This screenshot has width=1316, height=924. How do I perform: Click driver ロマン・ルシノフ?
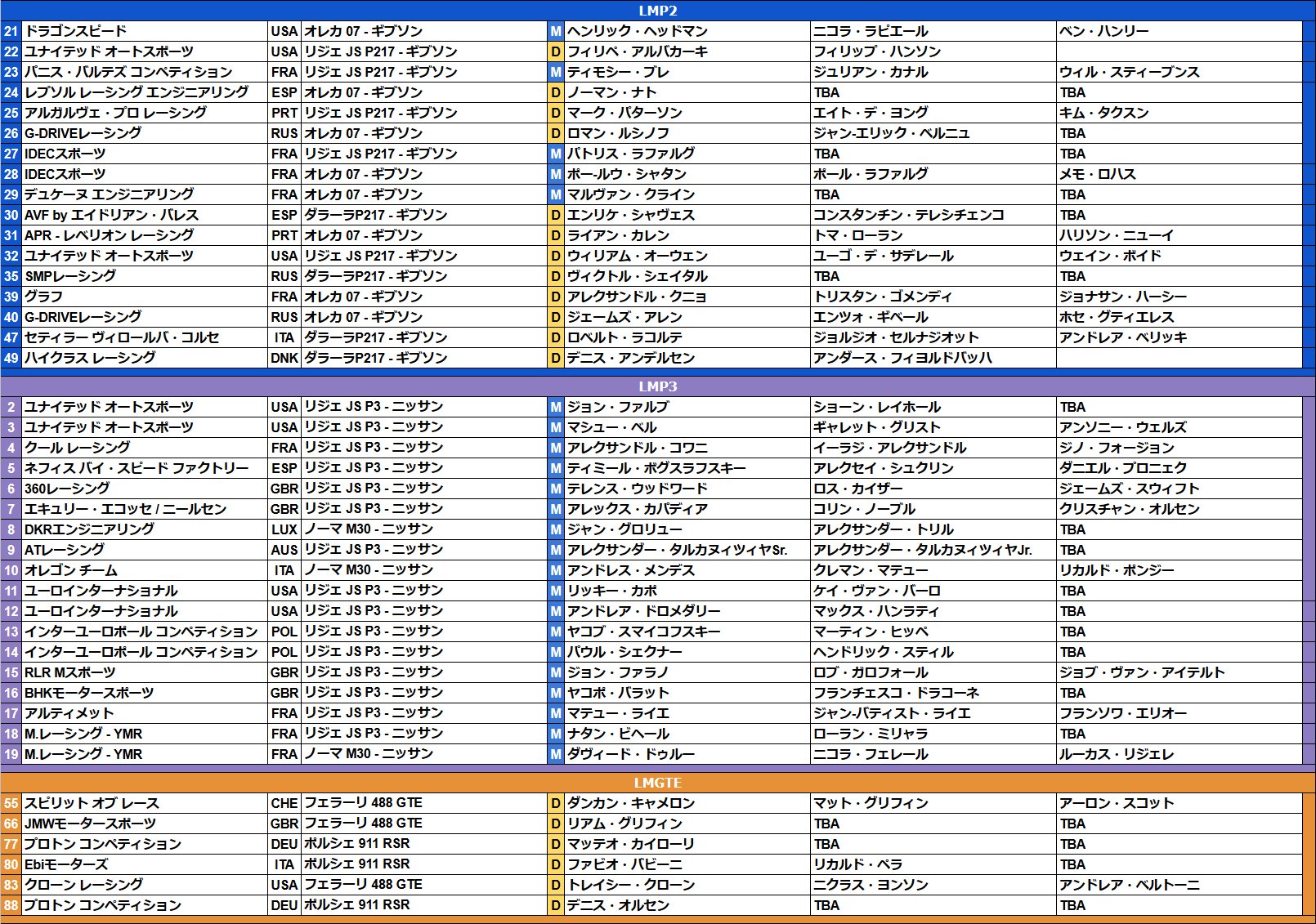[x=618, y=133]
